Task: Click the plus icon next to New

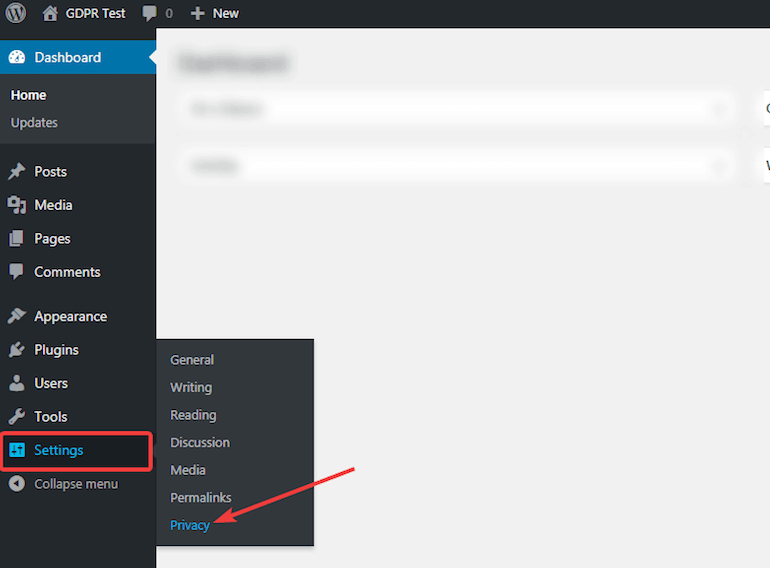Action: tap(197, 13)
